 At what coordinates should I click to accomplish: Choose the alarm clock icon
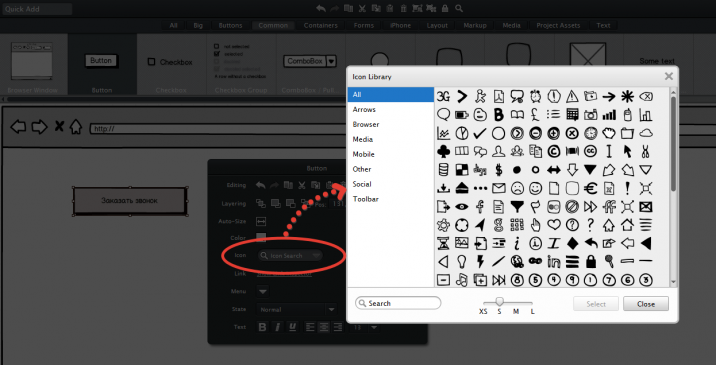point(535,96)
